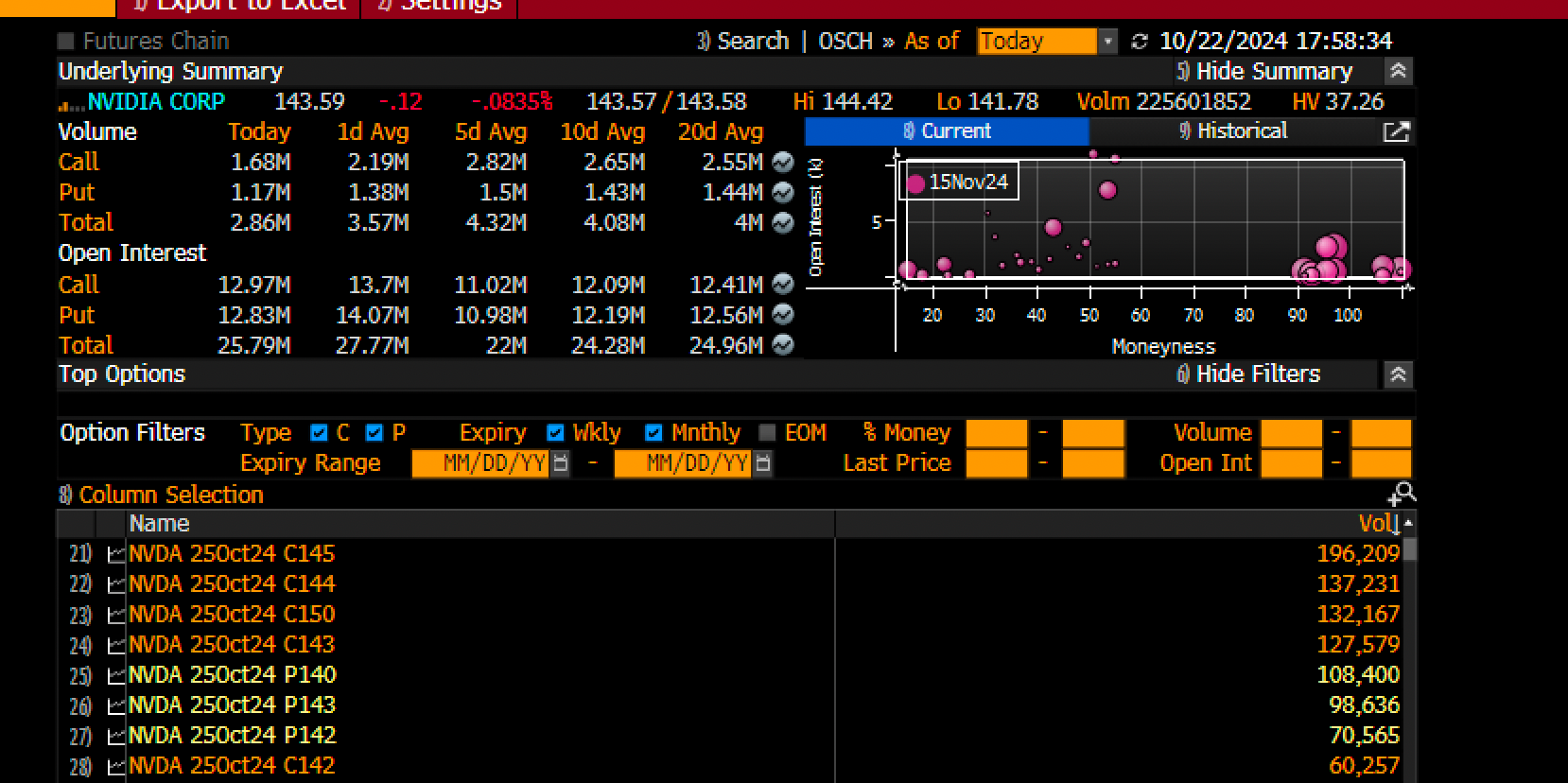The image size is (1568, 783).
Task: Open the search magnifier above the table
Action: tap(1402, 493)
